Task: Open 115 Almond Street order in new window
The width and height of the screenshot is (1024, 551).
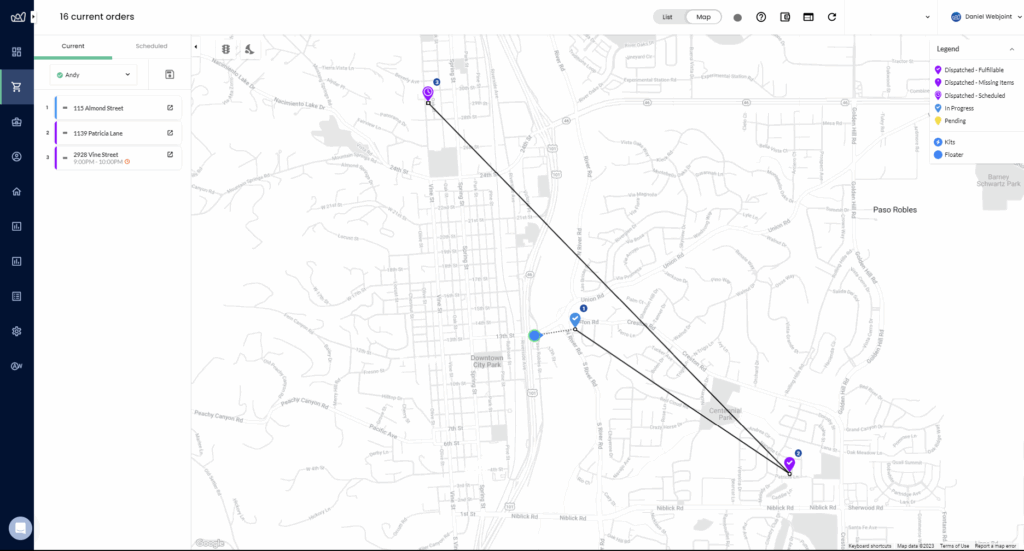Action: coord(170,108)
